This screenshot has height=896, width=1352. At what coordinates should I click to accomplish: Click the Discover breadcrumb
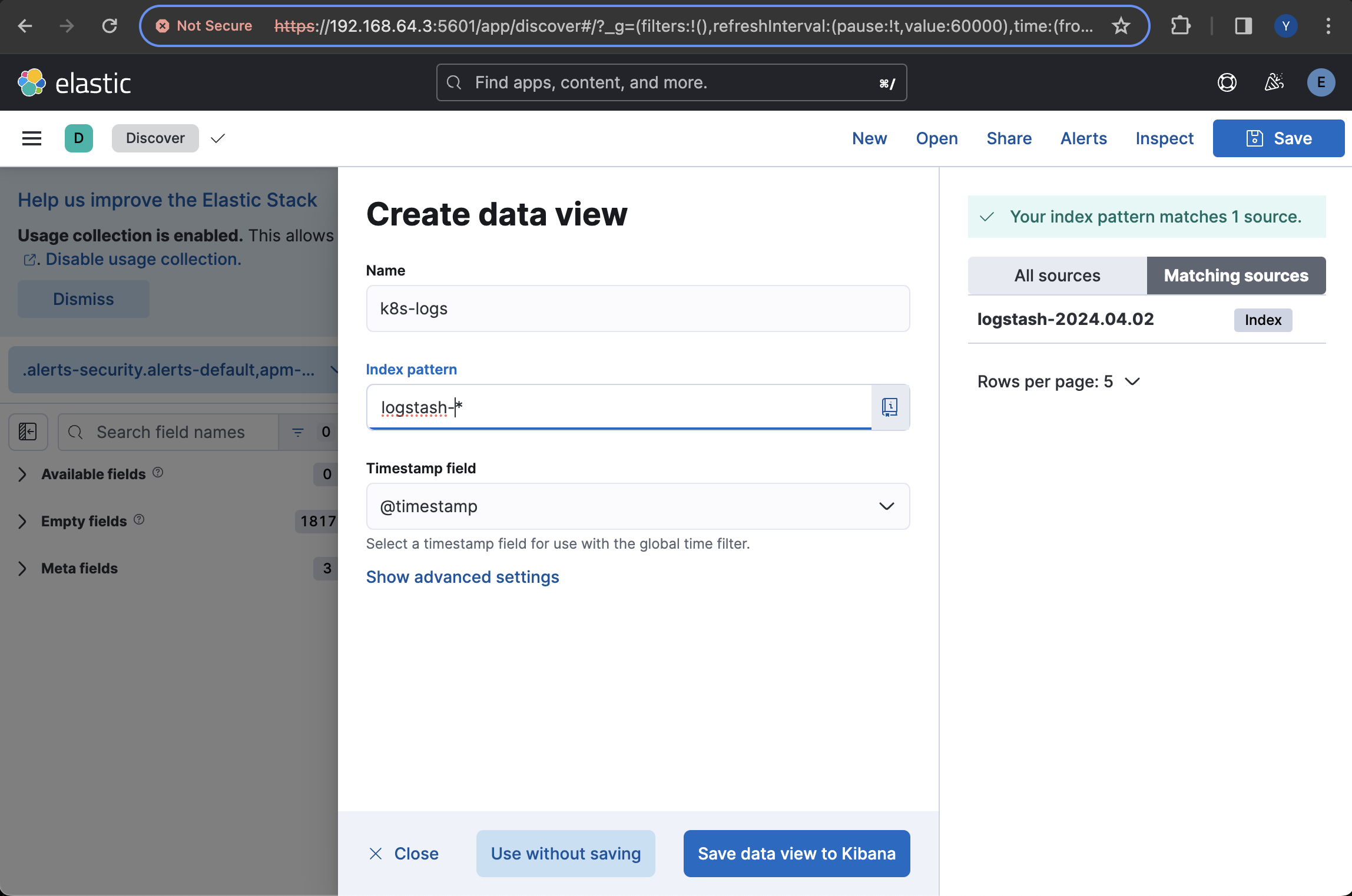pos(155,138)
